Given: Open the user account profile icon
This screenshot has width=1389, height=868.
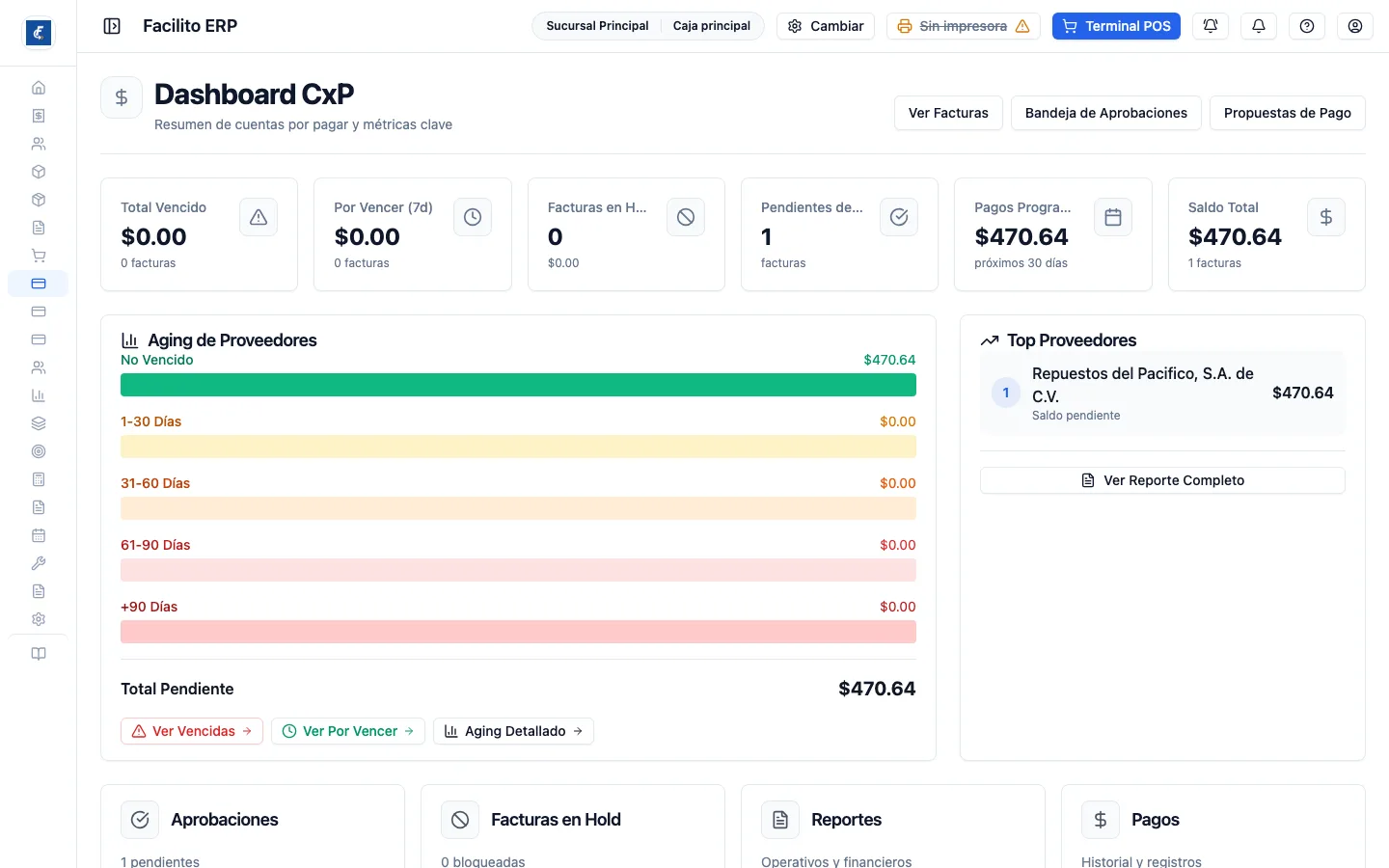Looking at the screenshot, I should click(1355, 26).
